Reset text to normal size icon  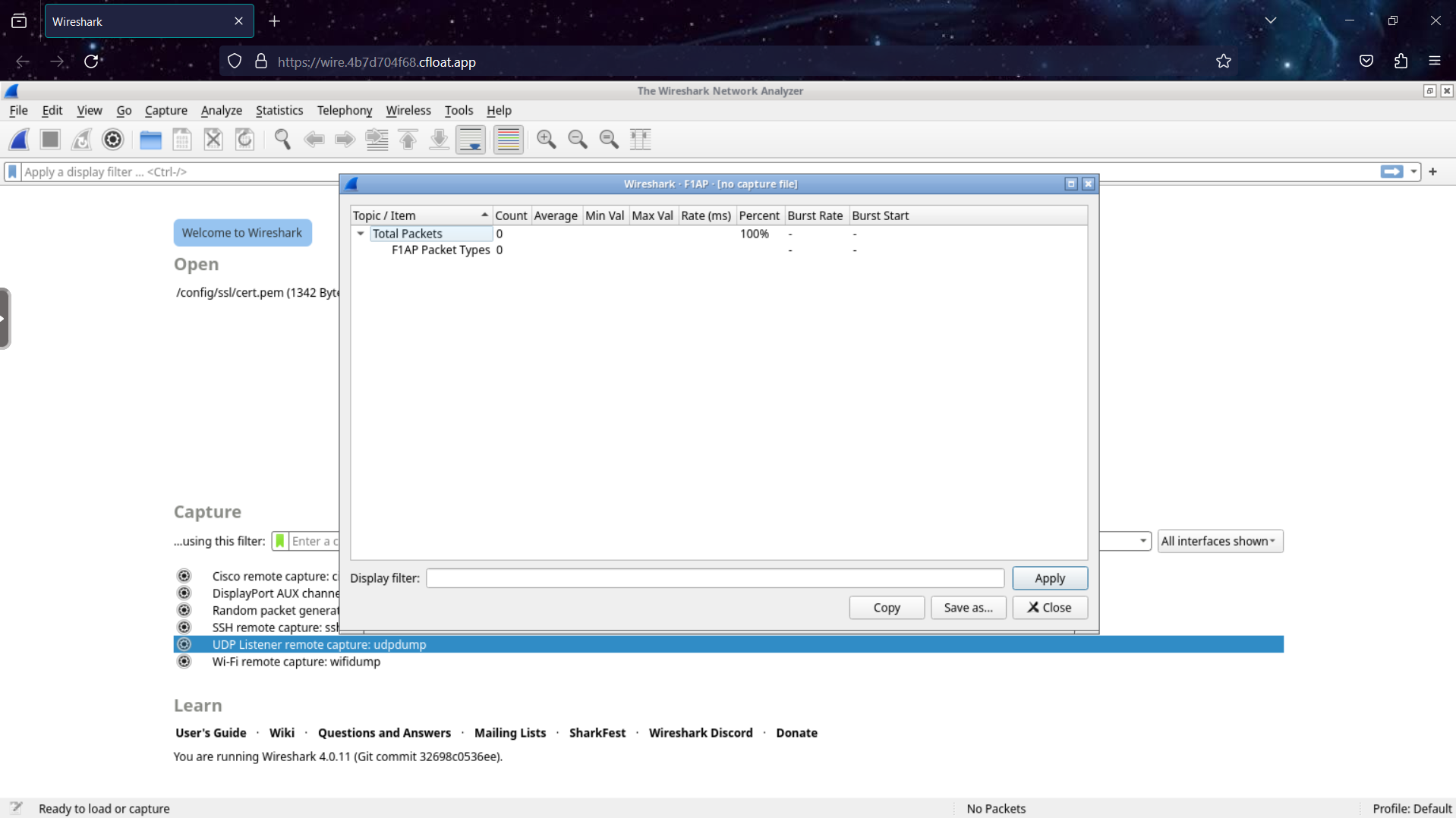(609, 140)
